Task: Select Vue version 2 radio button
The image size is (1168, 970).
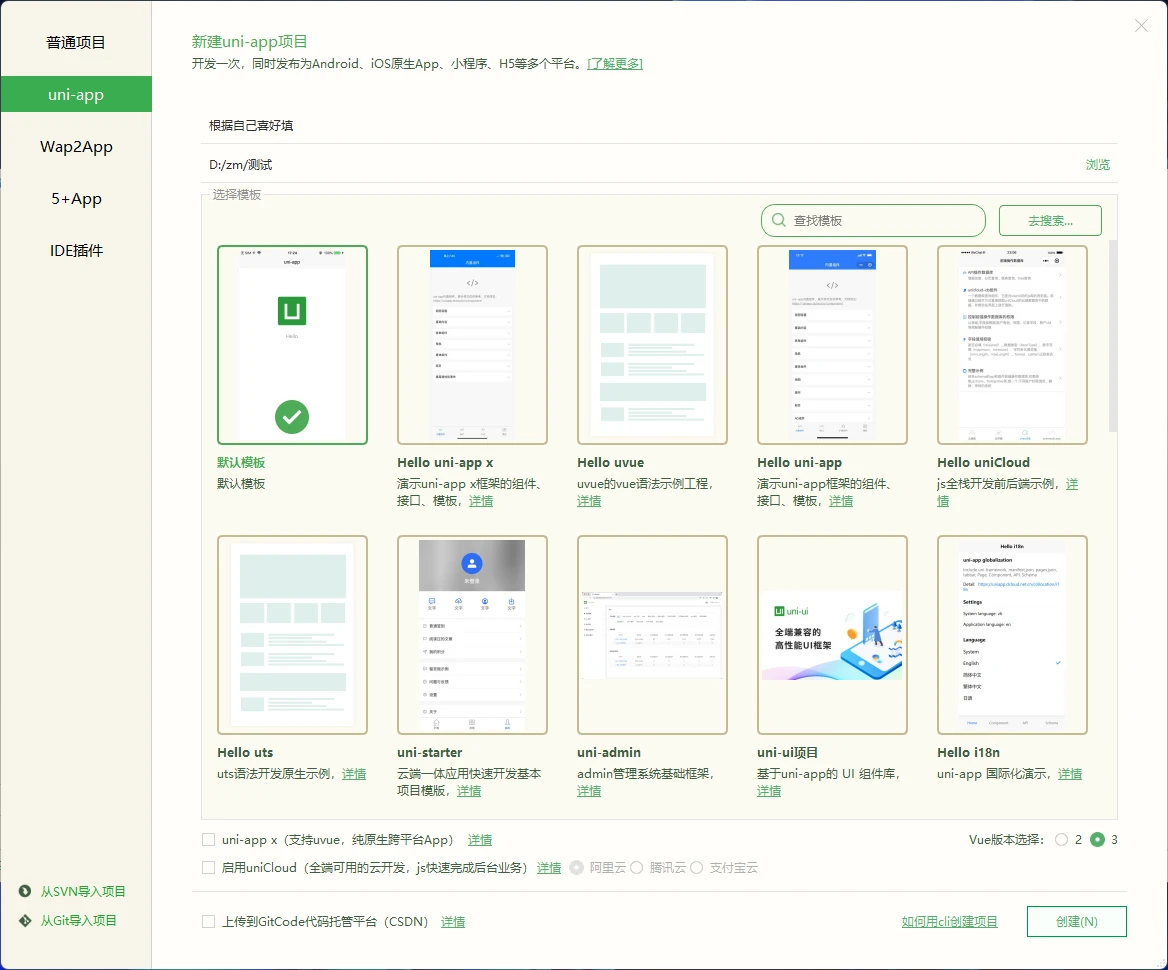Action: coord(1062,841)
